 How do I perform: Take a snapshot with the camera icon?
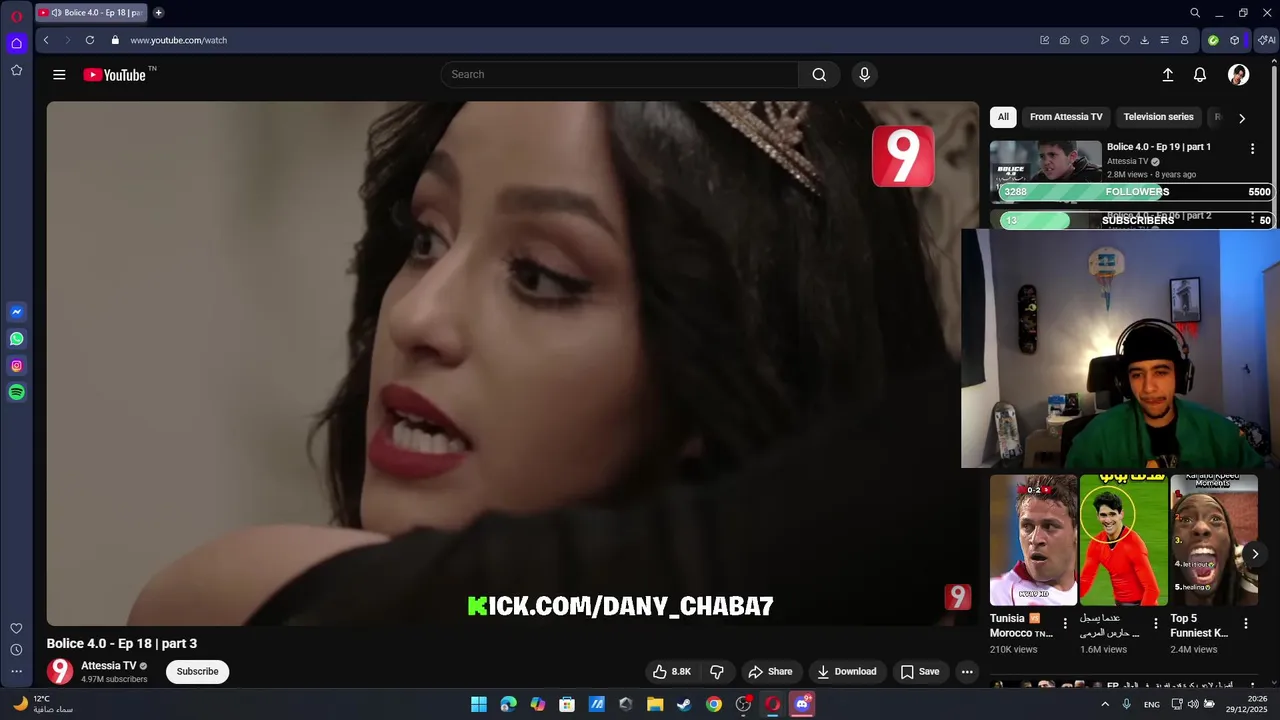pos(1065,40)
